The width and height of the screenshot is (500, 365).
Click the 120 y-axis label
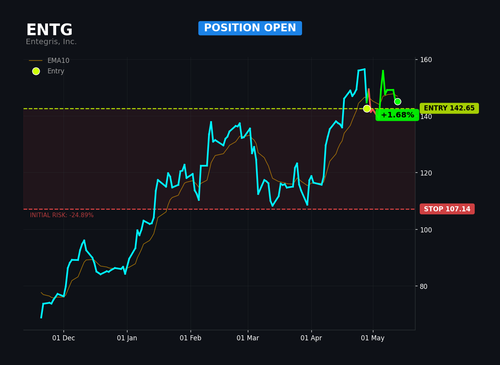point(426,173)
